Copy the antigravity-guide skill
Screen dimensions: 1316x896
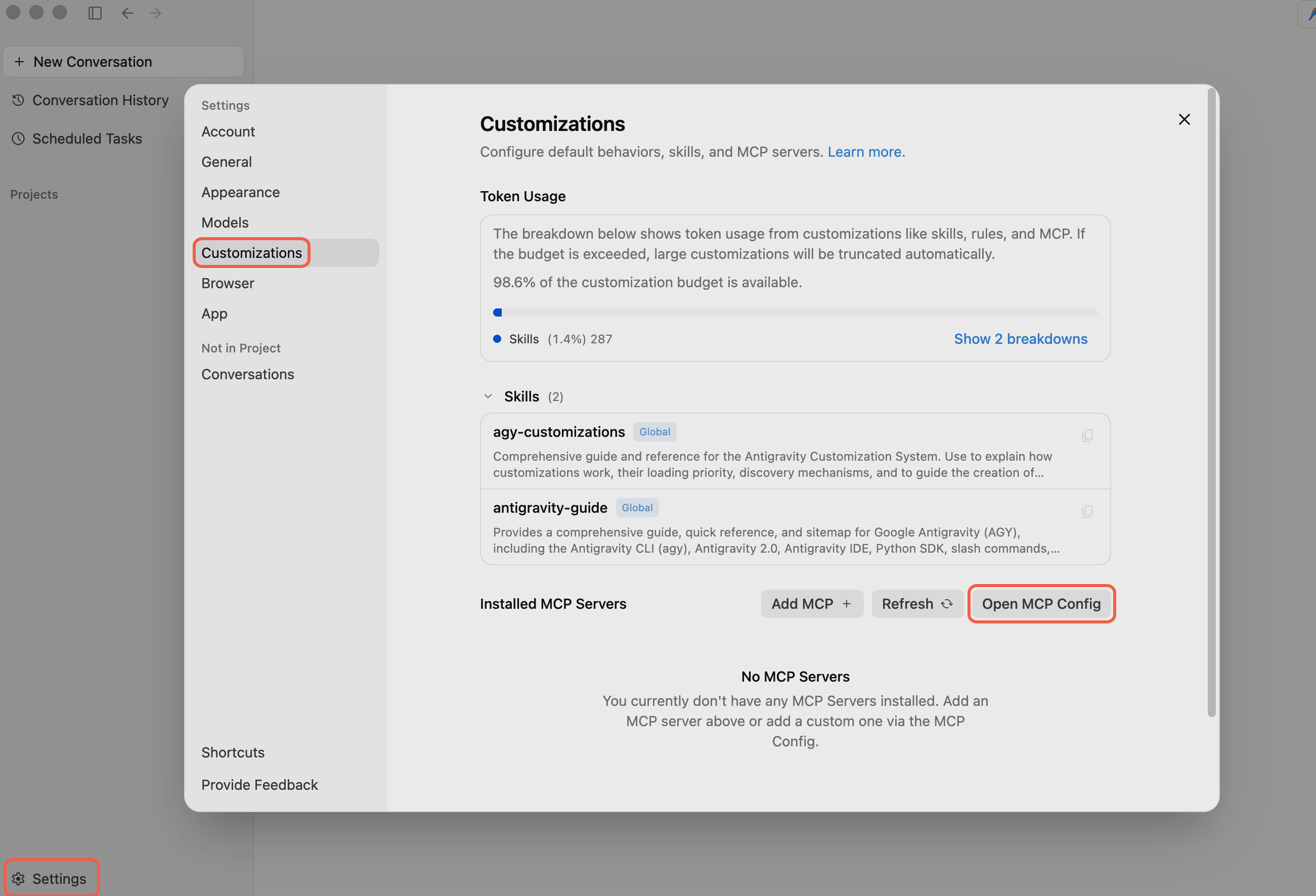click(x=1087, y=511)
